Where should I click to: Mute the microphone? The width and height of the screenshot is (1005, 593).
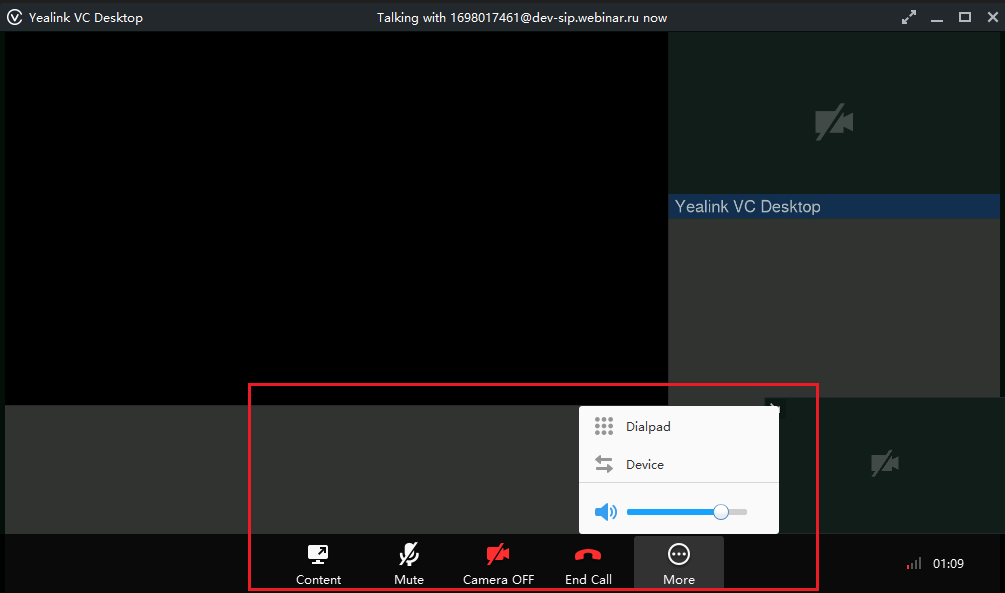click(409, 562)
